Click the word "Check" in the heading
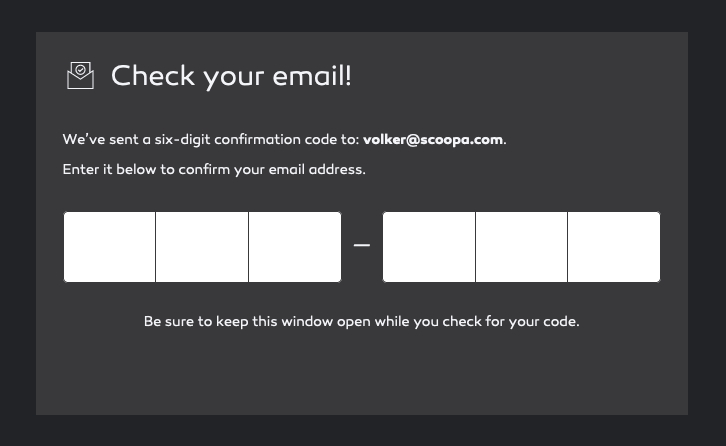Image resolution: width=726 pixels, height=446 pixels. coord(152,76)
